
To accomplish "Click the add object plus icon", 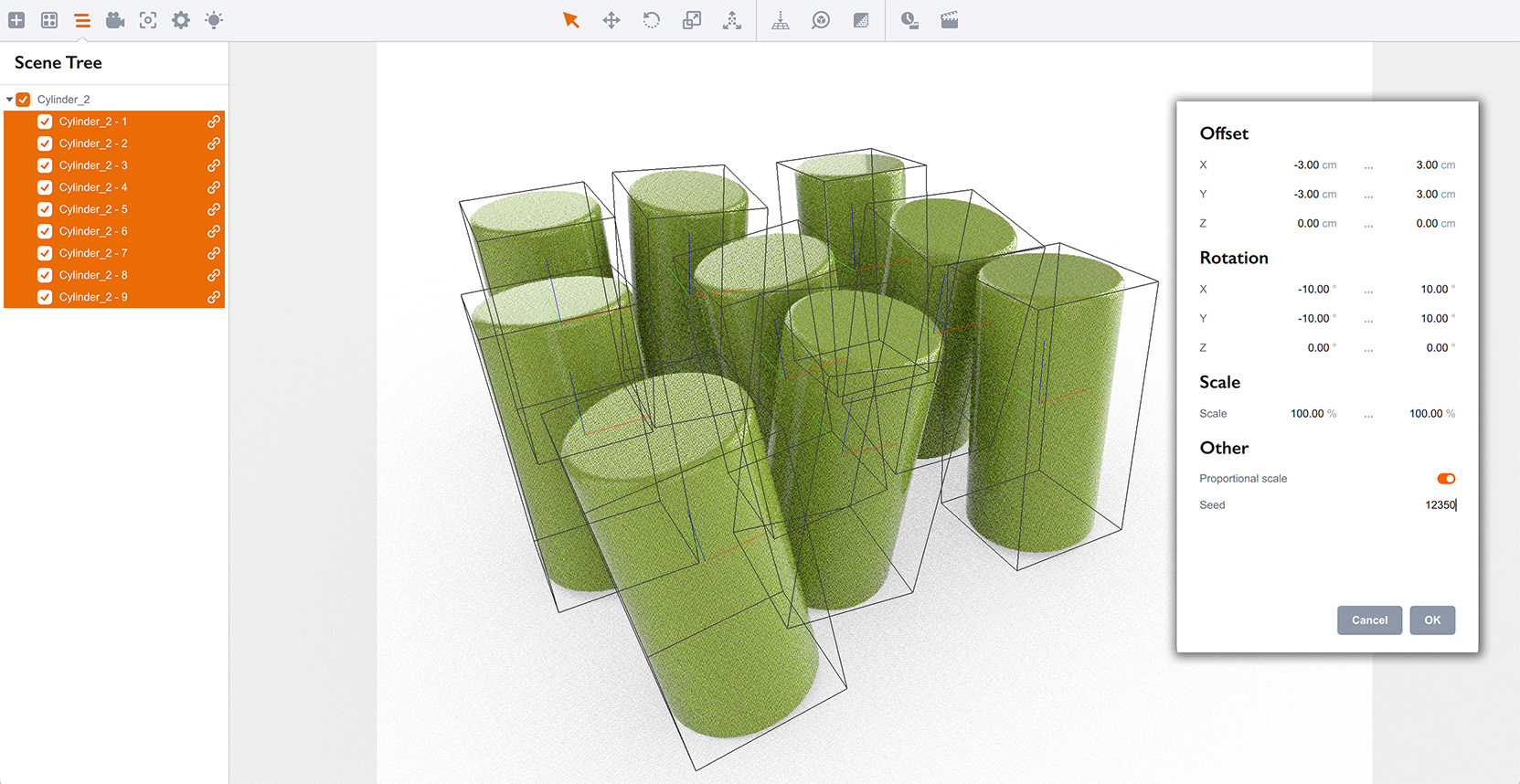I will [16, 20].
